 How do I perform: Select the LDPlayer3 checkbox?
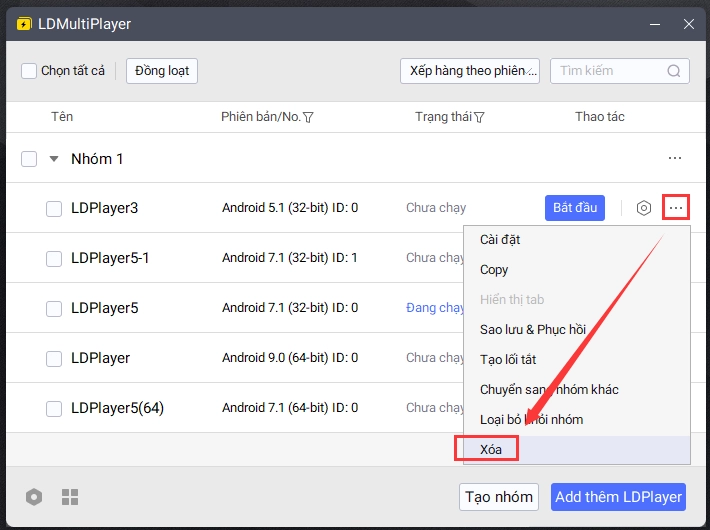pyautogui.click(x=54, y=209)
